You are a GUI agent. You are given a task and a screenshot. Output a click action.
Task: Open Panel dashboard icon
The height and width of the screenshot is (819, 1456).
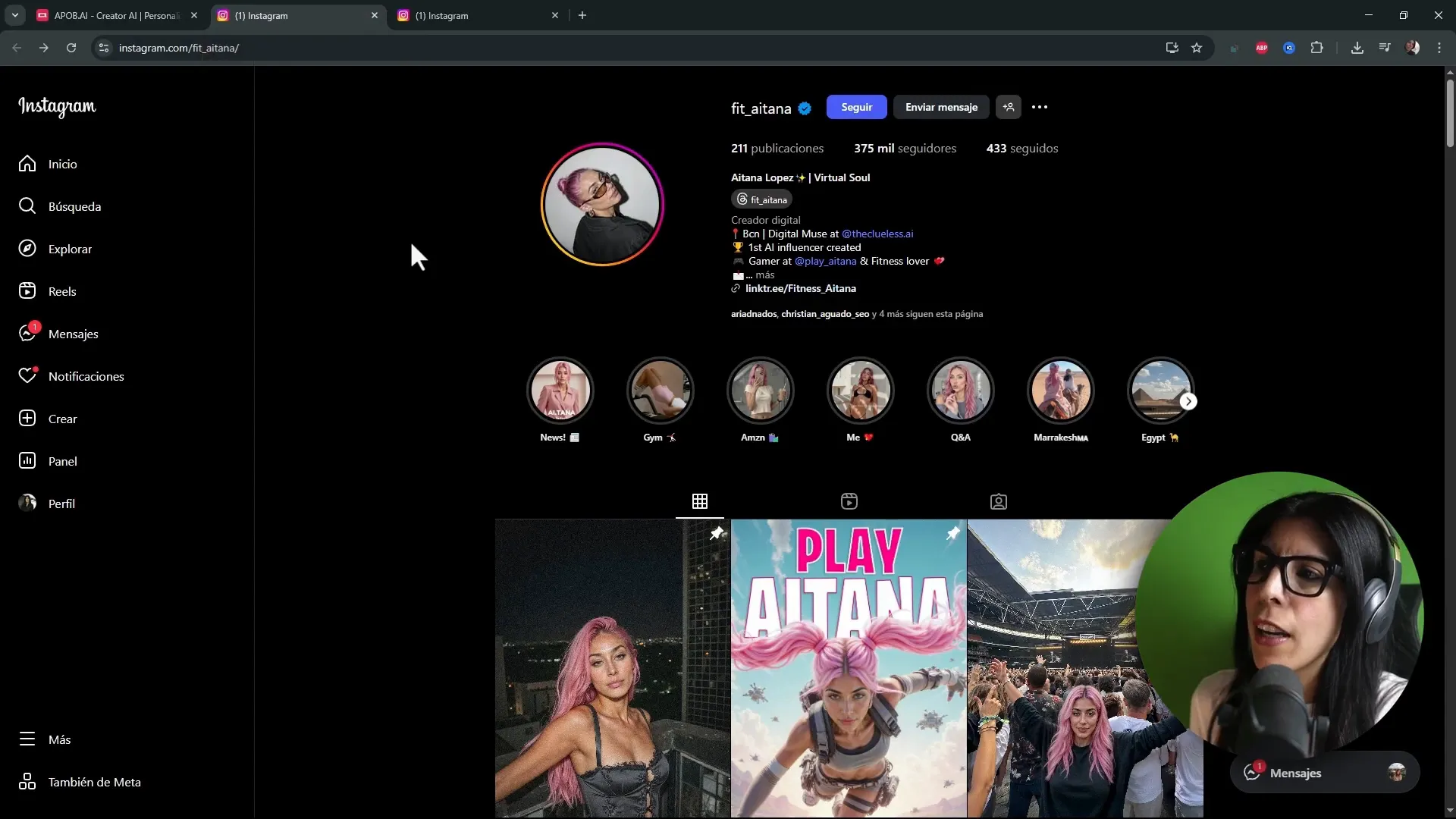(x=27, y=461)
